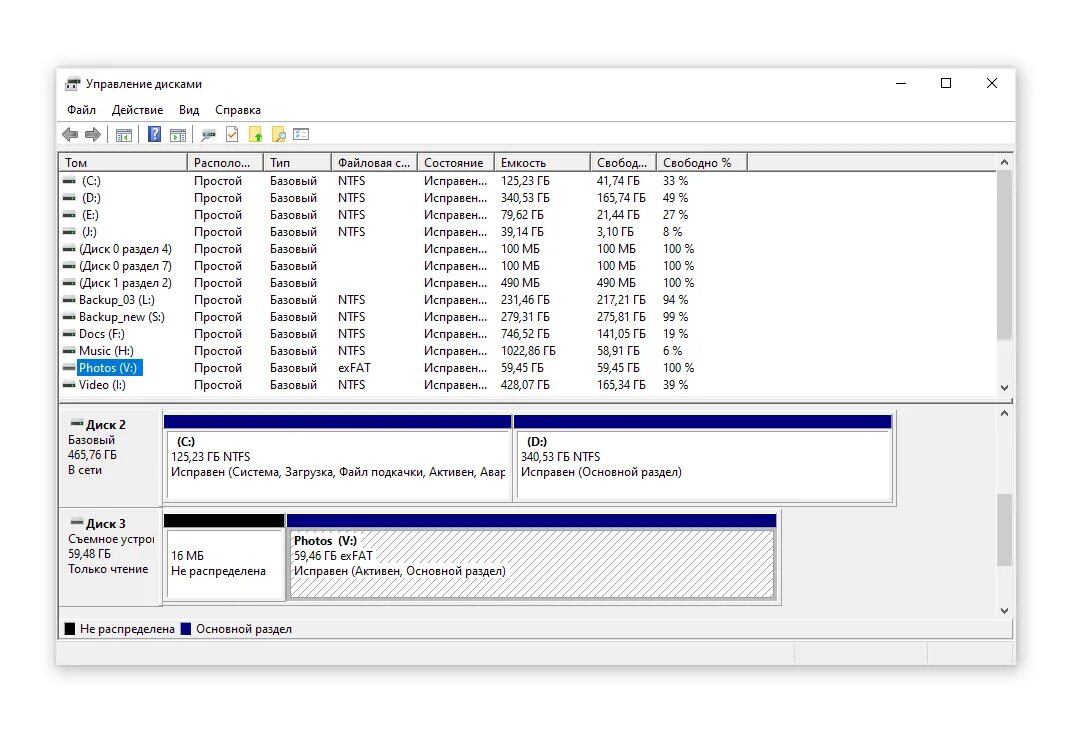Click the disk icon next to Диск 2

[77, 424]
